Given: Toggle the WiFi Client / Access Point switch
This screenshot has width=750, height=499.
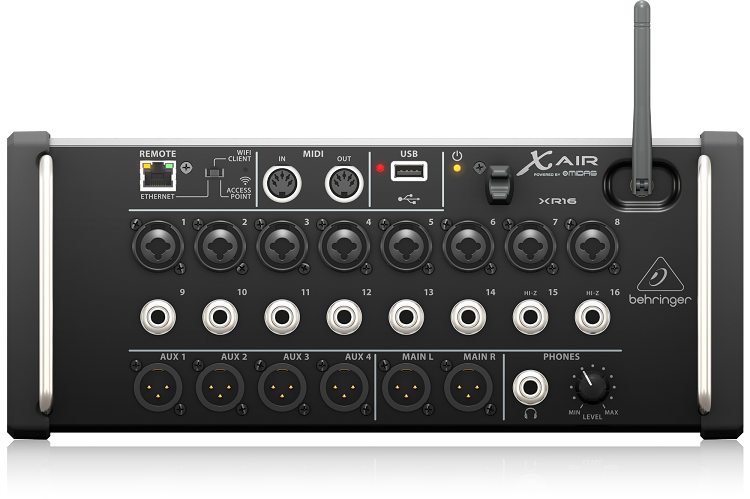Looking at the screenshot, I should click(x=211, y=178).
